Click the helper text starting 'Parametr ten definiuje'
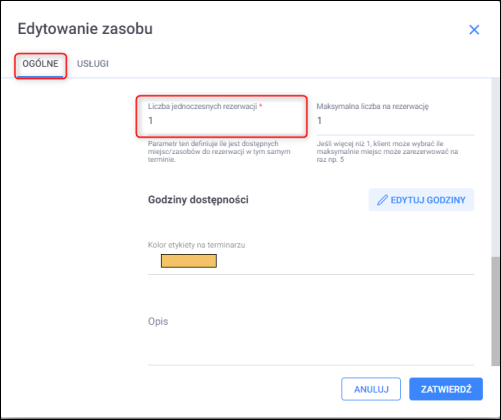This screenshot has height=420, width=501. pos(219,151)
